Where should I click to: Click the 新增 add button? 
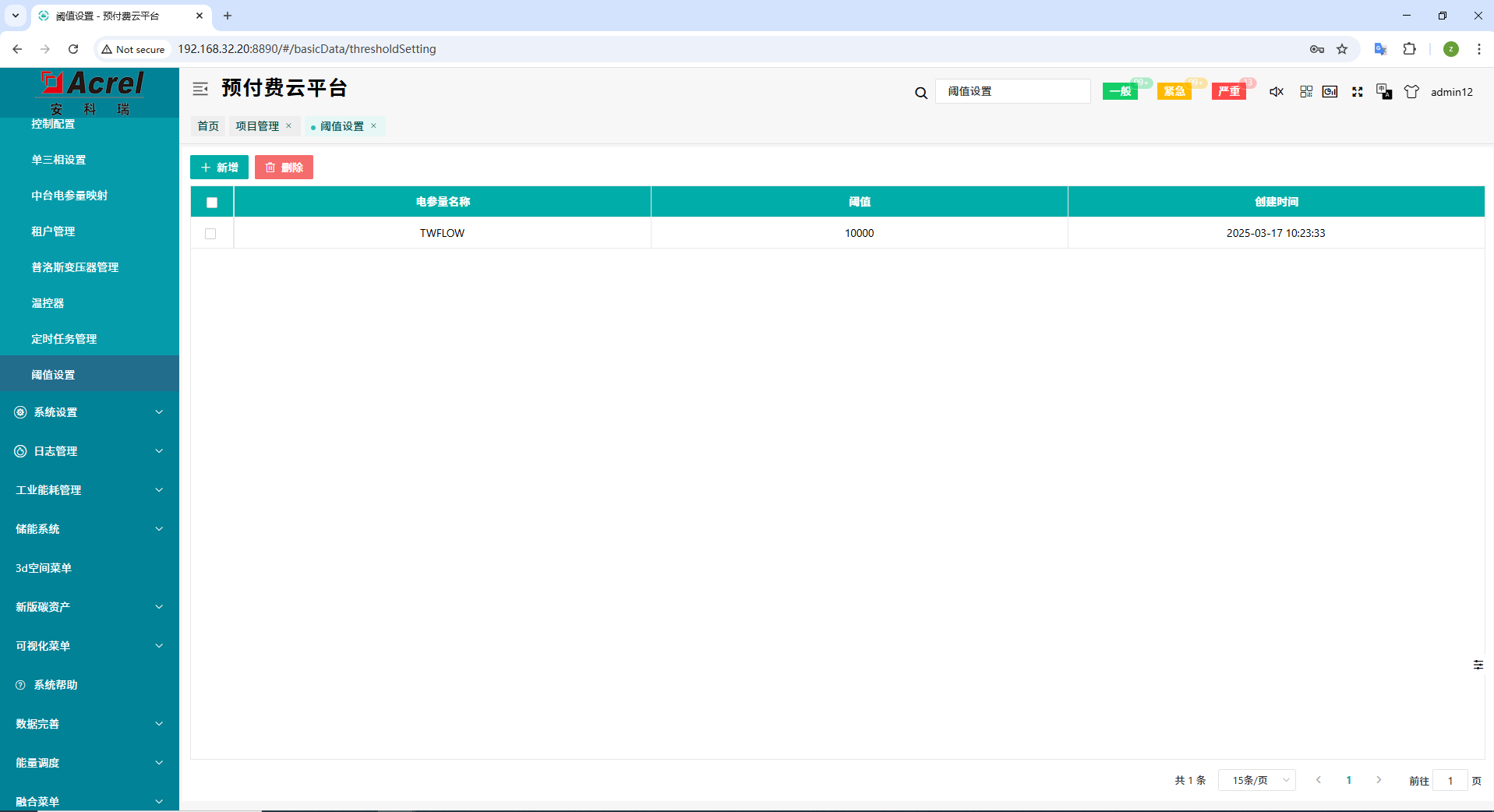pyautogui.click(x=219, y=168)
